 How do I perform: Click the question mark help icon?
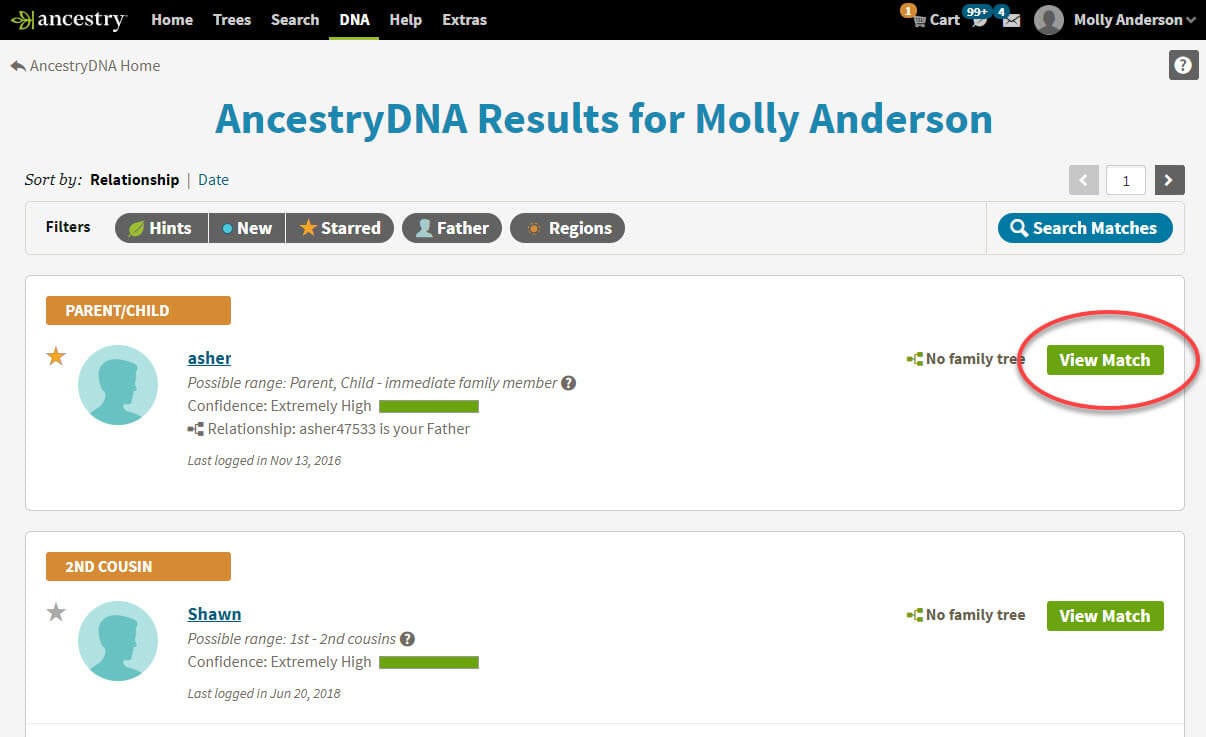pos(1183,66)
